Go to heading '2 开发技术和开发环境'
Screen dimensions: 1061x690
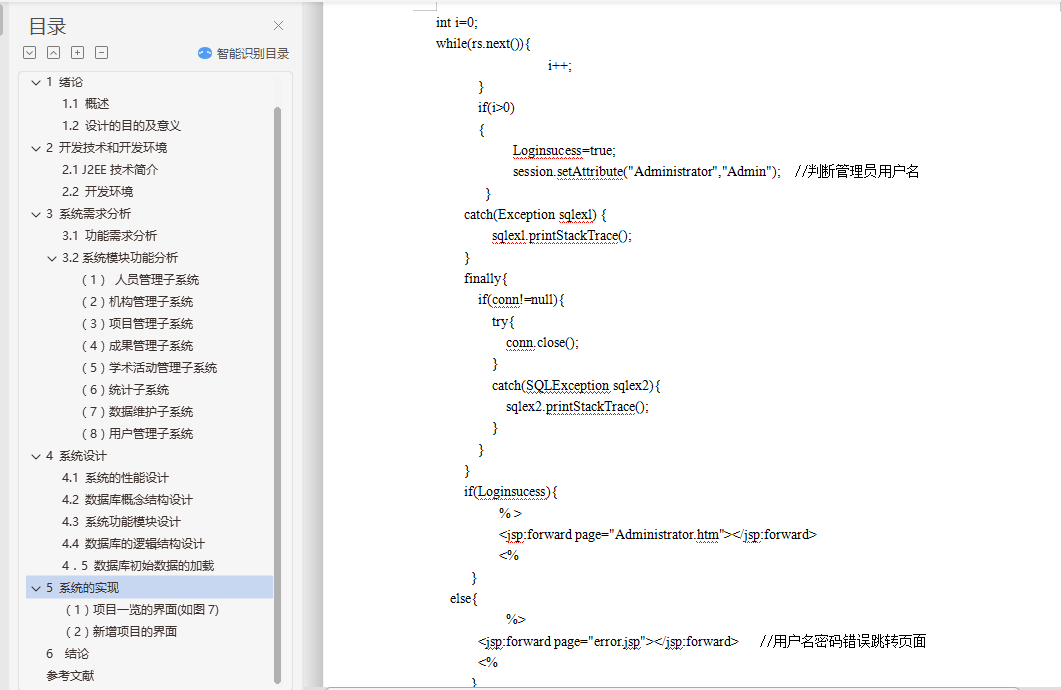(x=106, y=147)
